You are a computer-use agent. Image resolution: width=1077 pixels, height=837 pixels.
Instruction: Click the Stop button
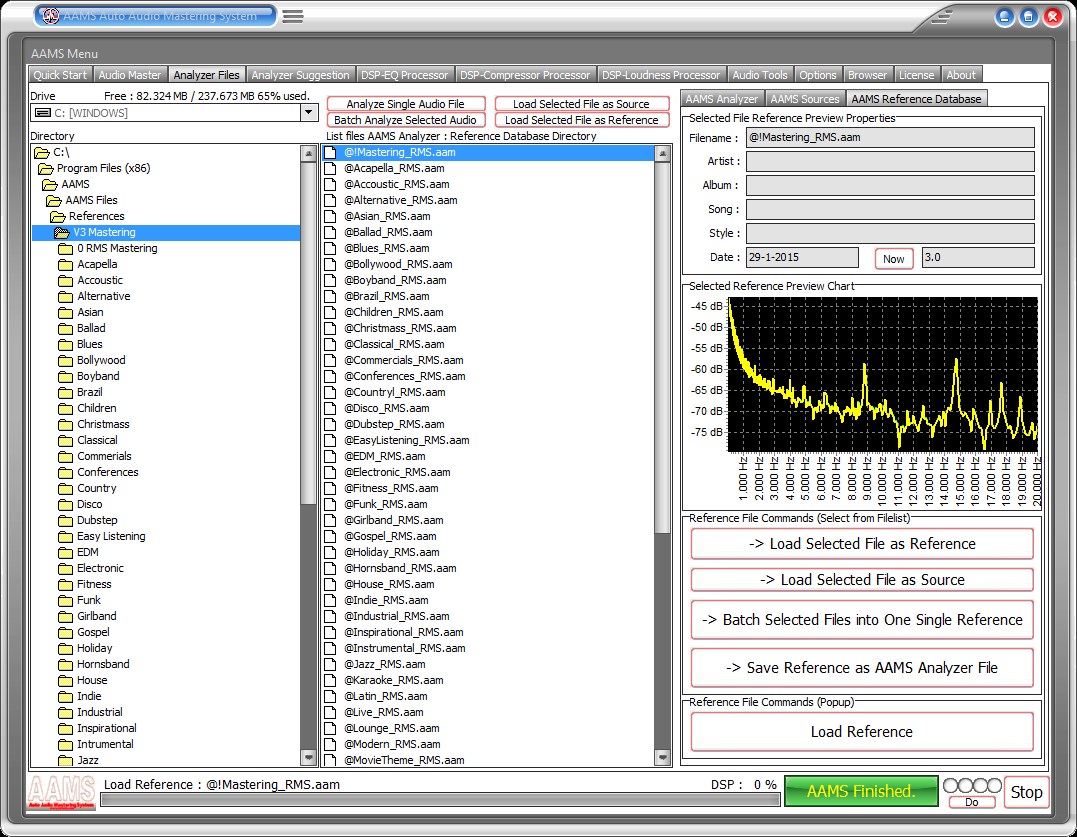pos(1026,792)
